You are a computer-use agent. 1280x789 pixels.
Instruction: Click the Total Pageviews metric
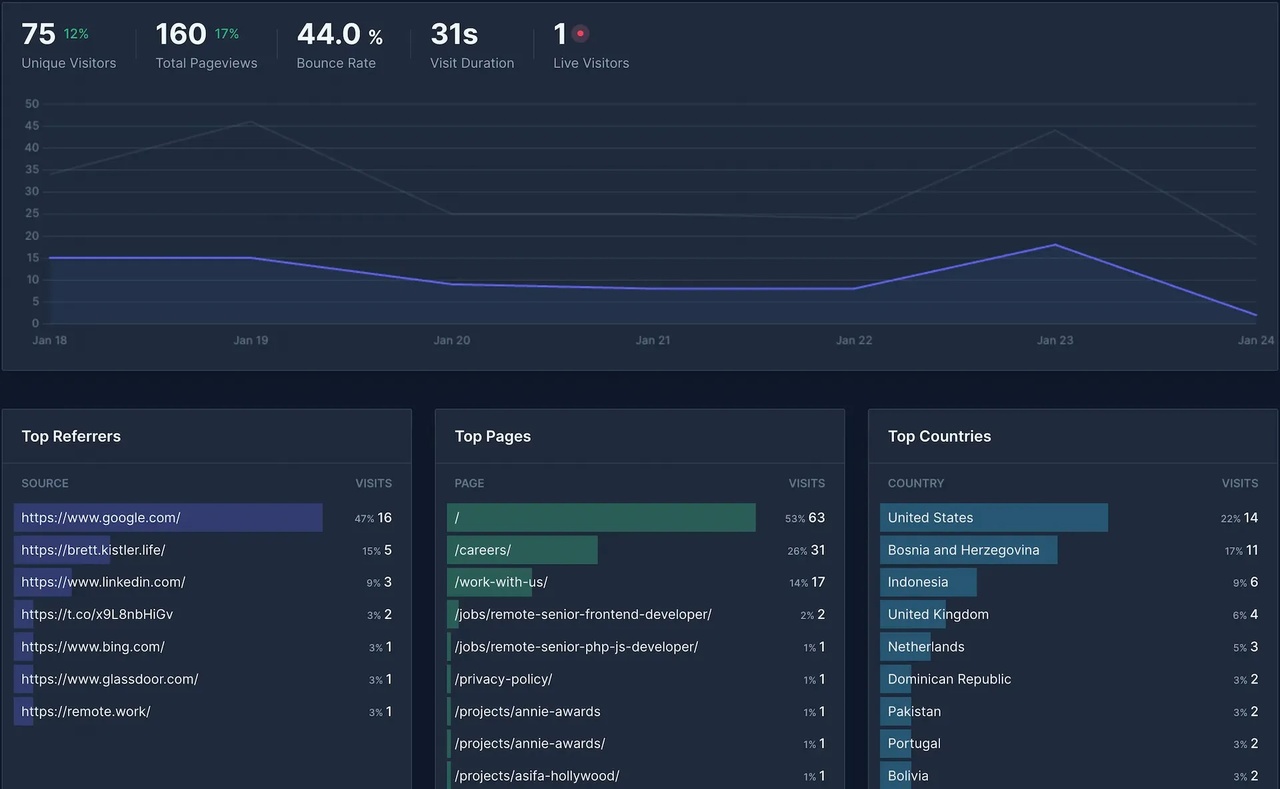[204, 43]
